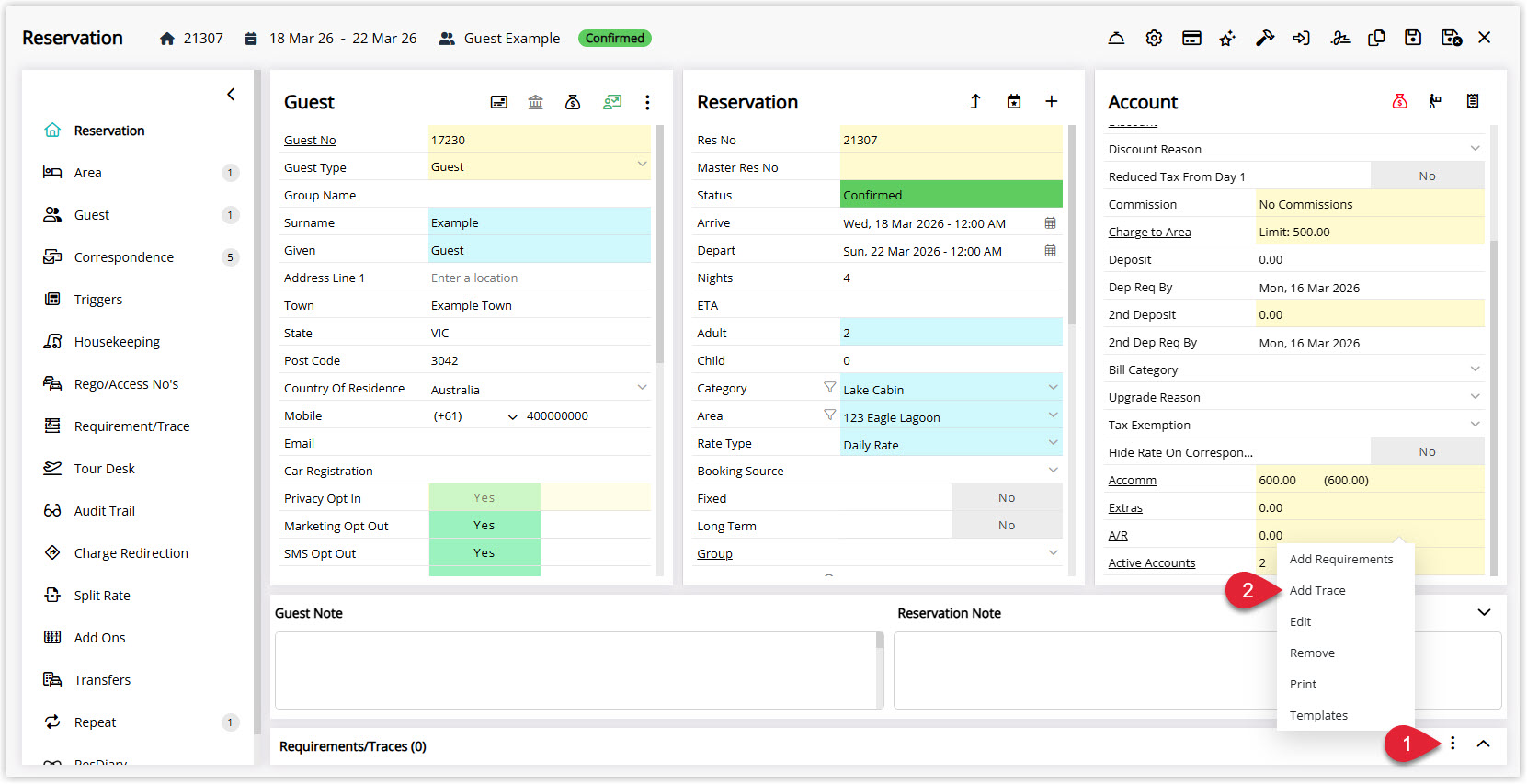Click the Charge to Area link
1527x784 pixels.
1149,232
